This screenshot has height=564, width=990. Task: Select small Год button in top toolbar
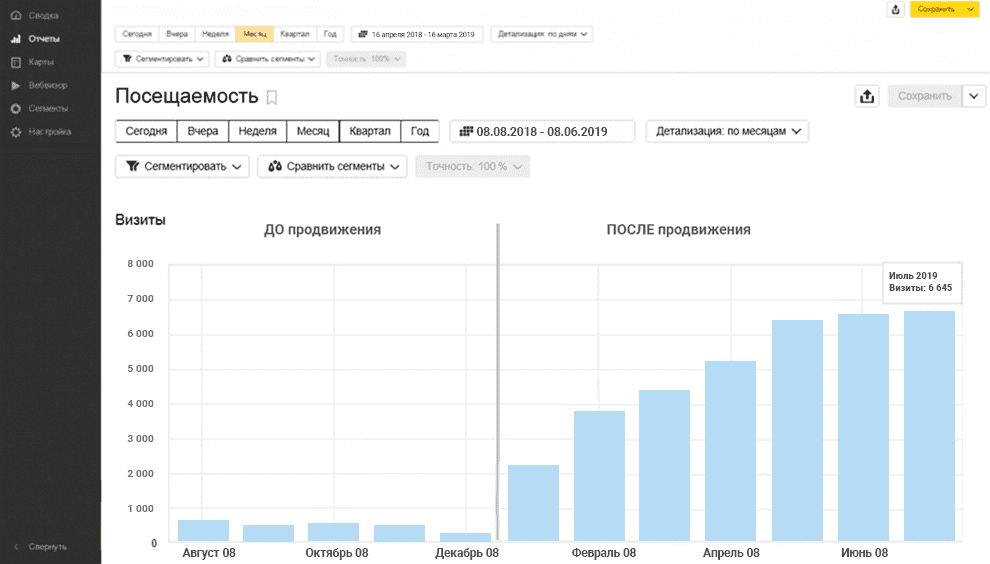[330, 34]
